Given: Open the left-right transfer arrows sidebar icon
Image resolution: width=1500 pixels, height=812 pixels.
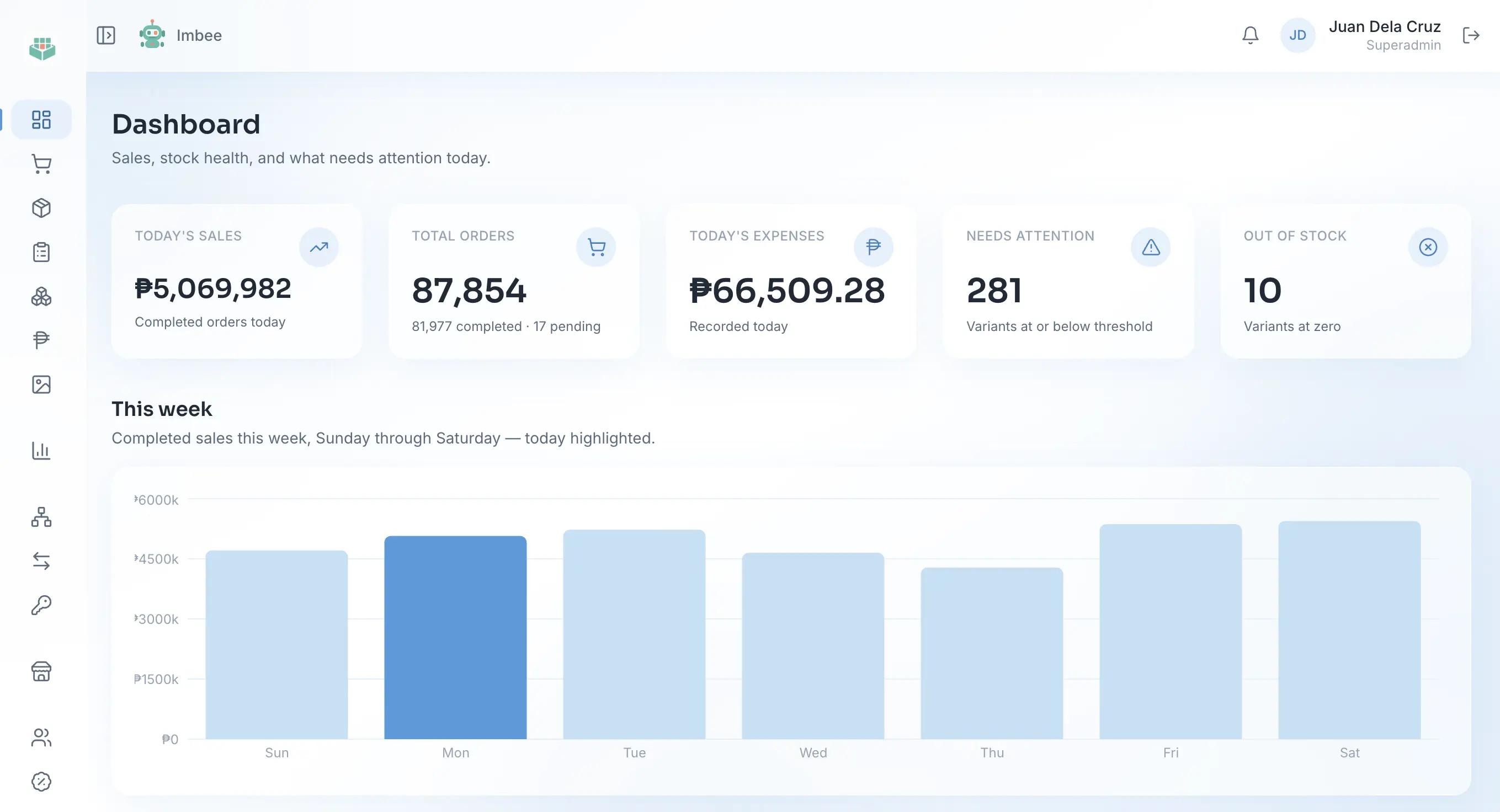Looking at the screenshot, I should tap(41, 560).
